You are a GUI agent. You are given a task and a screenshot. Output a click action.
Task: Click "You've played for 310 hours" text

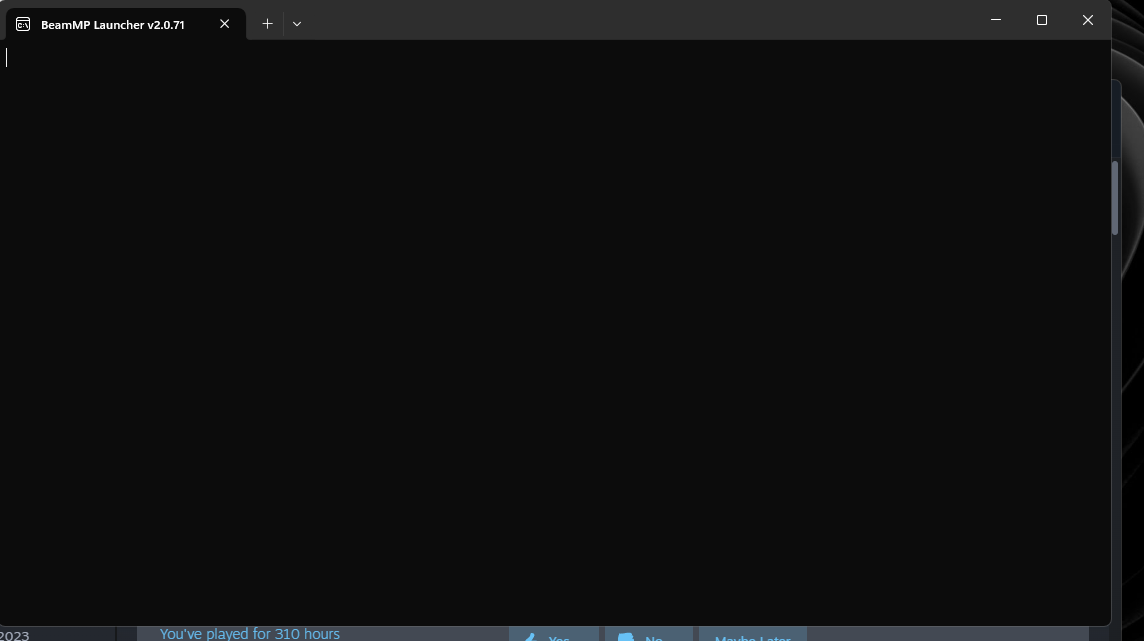coord(250,634)
